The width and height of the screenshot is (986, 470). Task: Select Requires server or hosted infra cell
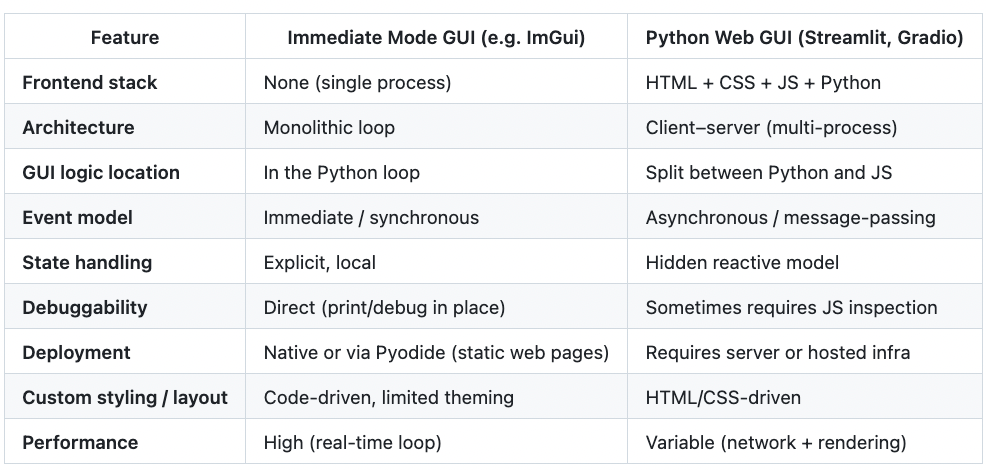pyautogui.click(x=778, y=352)
